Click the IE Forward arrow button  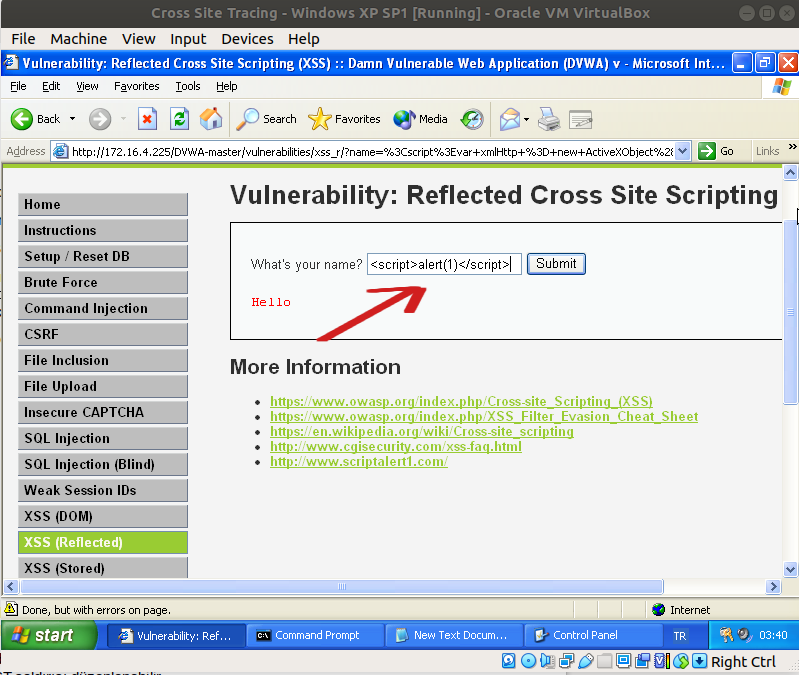click(x=100, y=120)
